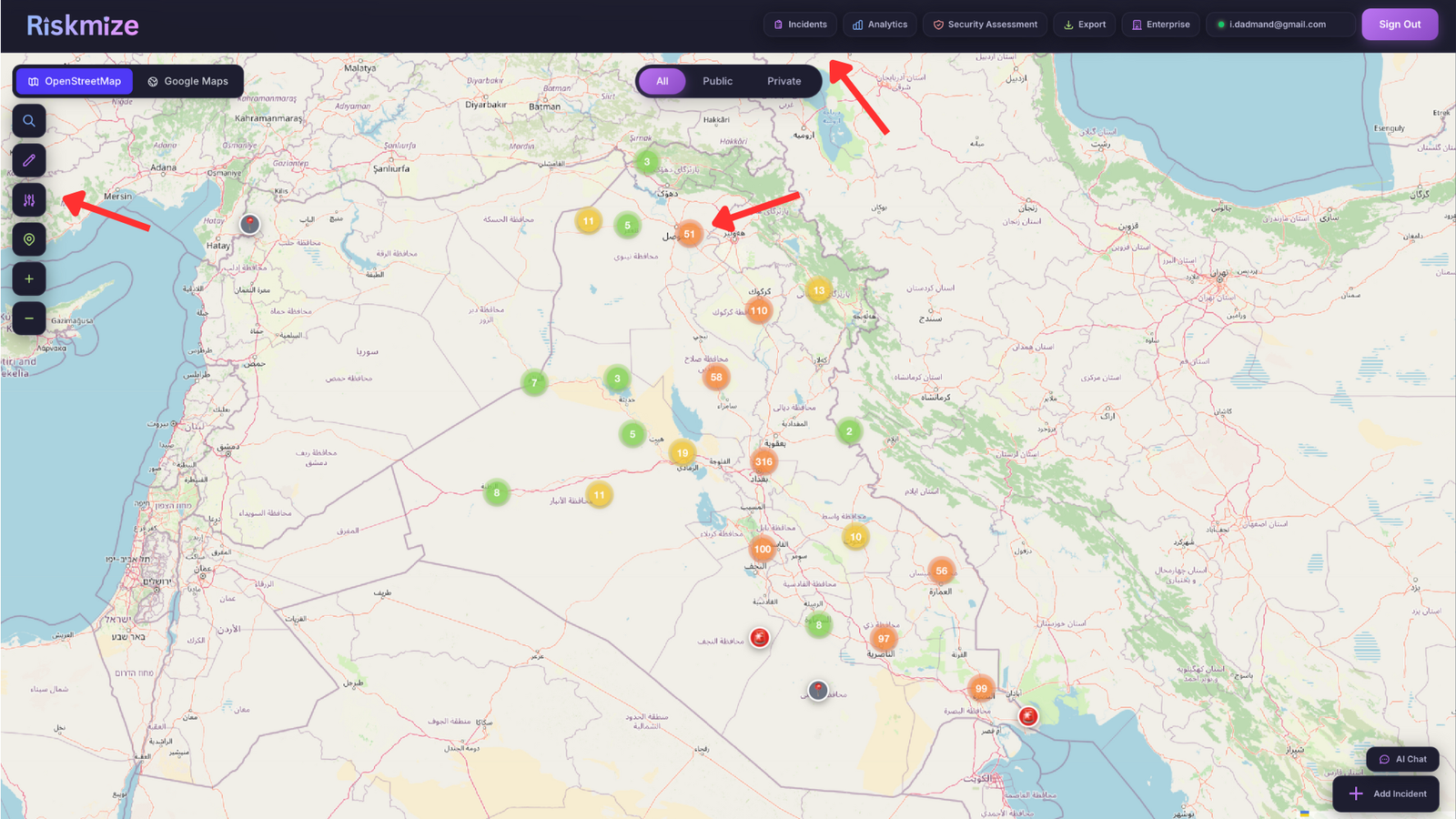Viewport: 1456px width, 819px height.
Task: Click the i.dadmand@gmail.com account entry
Action: [x=1279, y=25]
